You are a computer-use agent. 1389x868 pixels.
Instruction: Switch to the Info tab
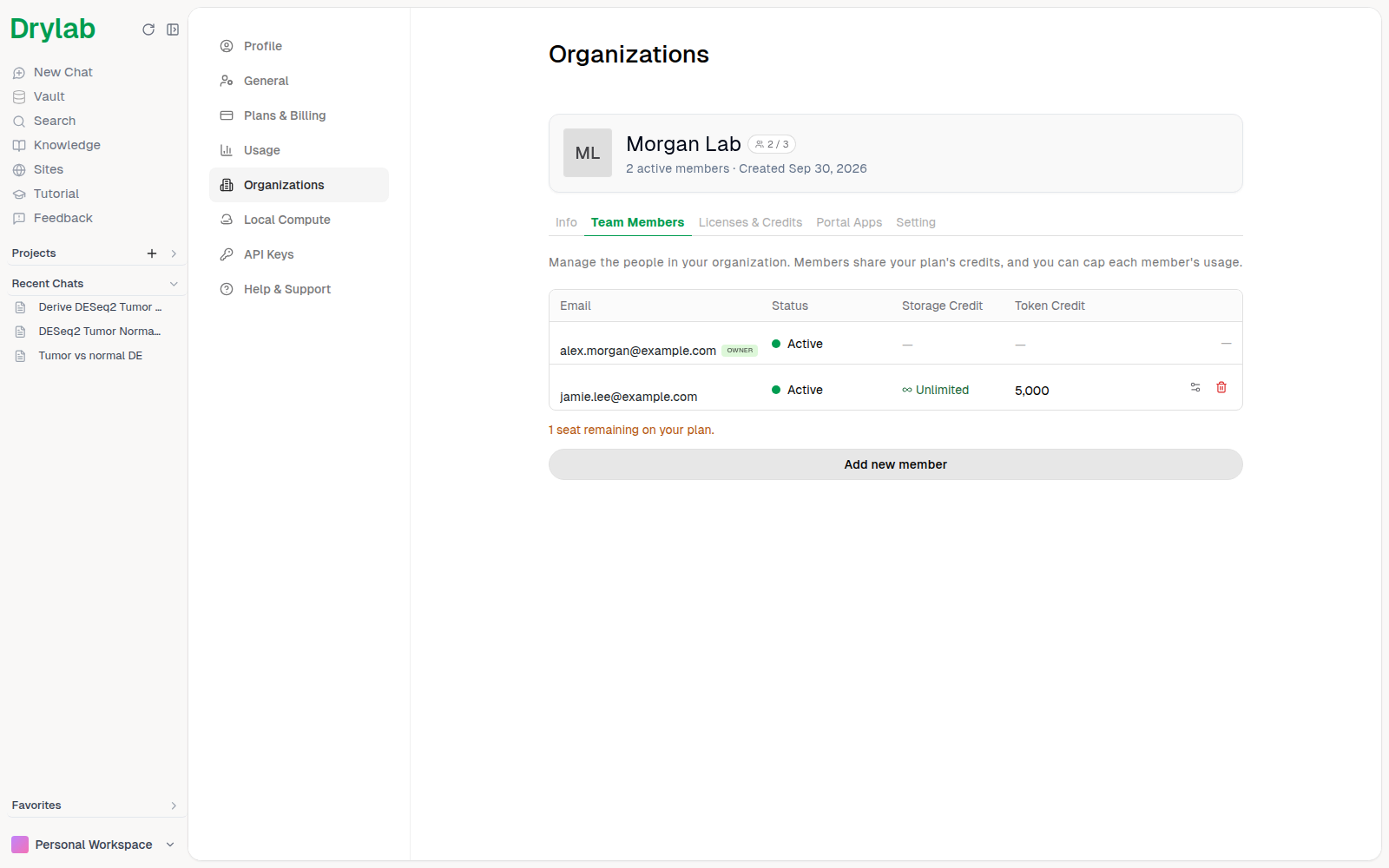point(566,222)
